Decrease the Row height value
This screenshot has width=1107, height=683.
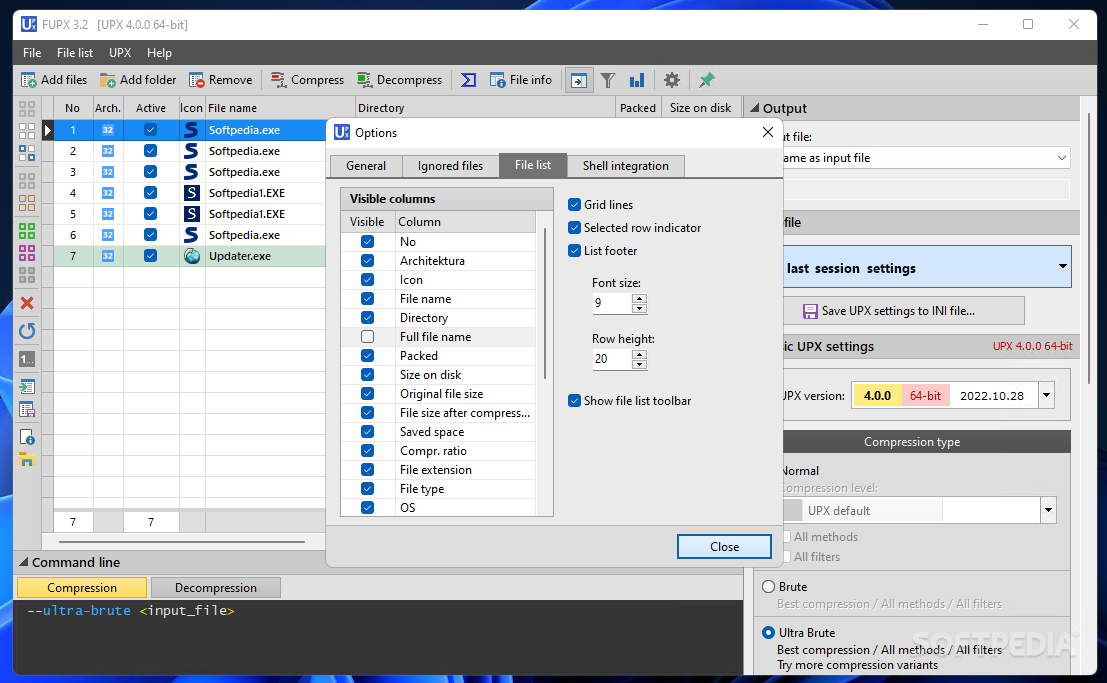click(640, 364)
